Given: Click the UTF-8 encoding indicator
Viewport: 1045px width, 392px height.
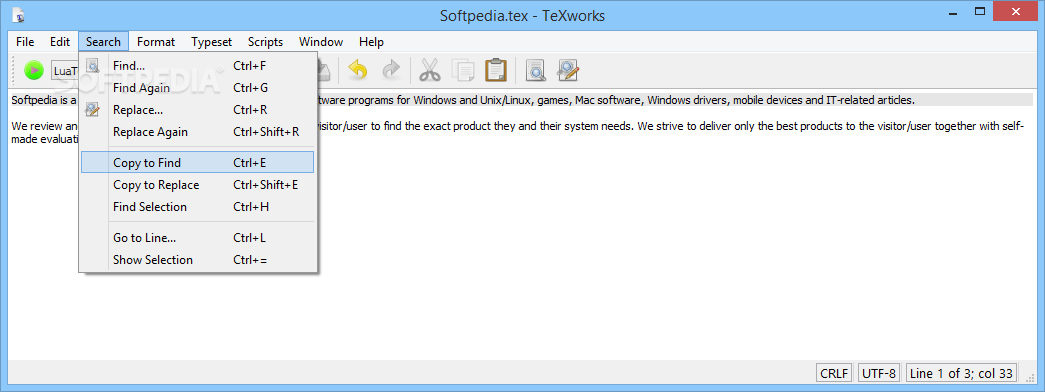Looking at the screenshot, I should coord(880,373).
